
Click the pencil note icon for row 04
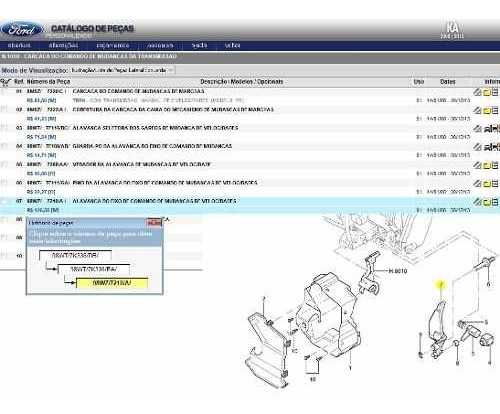pos(477,147)
